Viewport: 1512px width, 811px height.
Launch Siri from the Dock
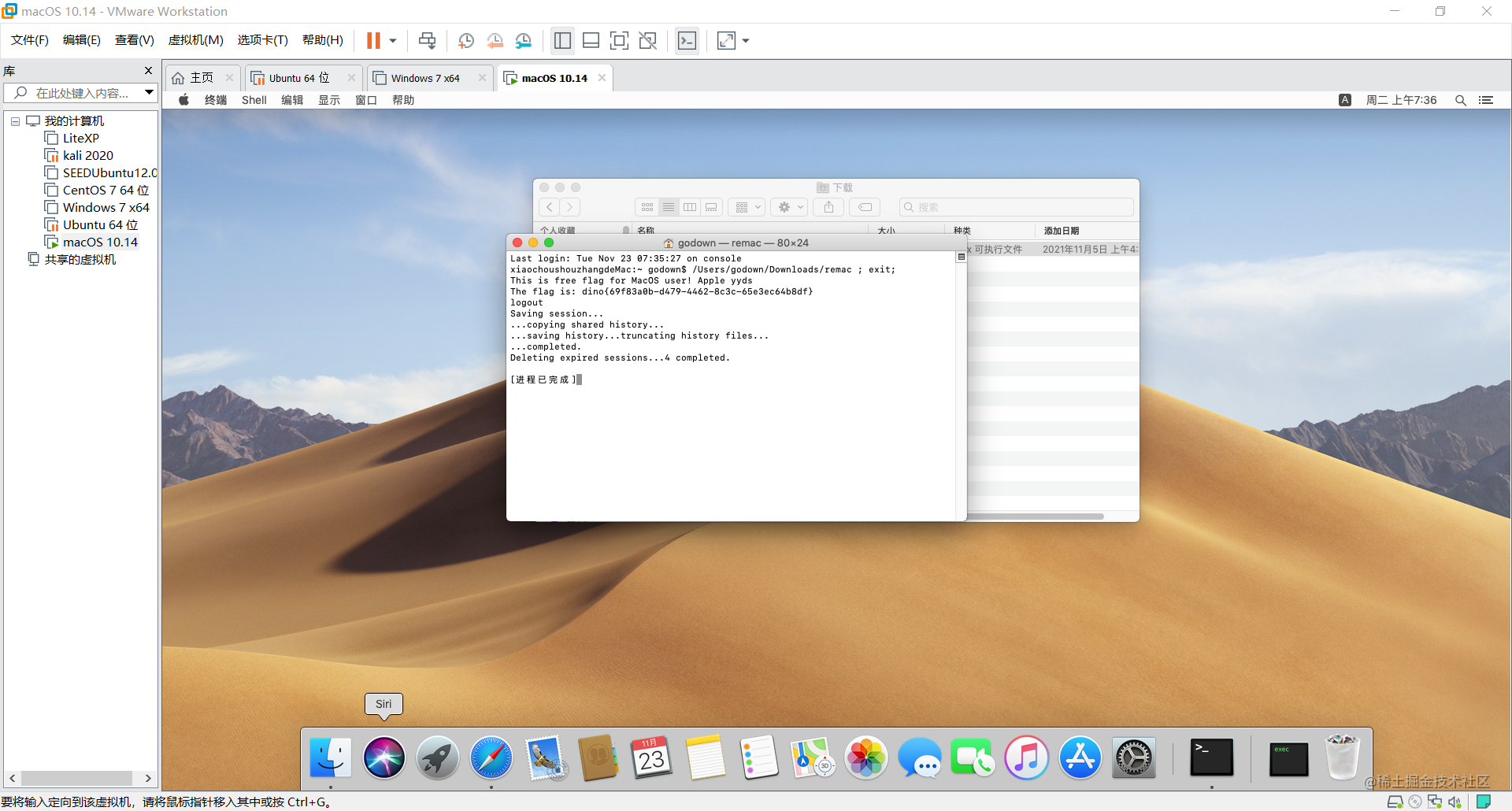pos(384,758)
